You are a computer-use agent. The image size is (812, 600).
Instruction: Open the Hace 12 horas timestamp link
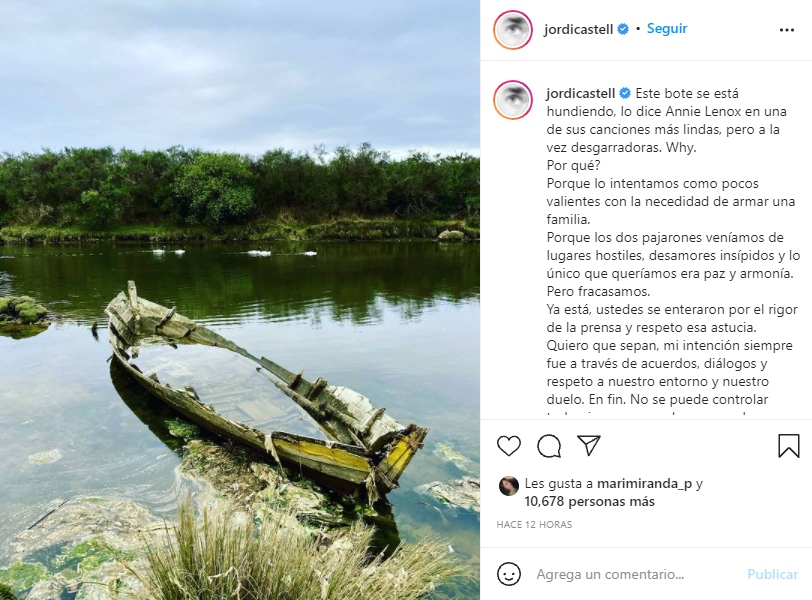tap(534, 524)
